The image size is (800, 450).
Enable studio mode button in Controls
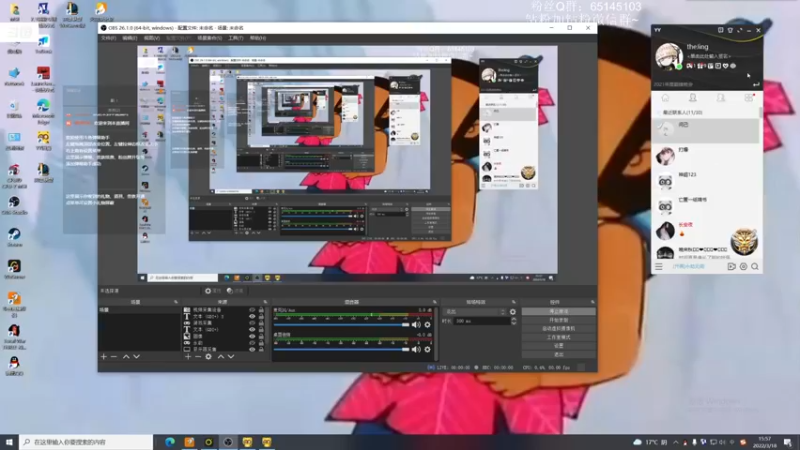click(559, 337)
